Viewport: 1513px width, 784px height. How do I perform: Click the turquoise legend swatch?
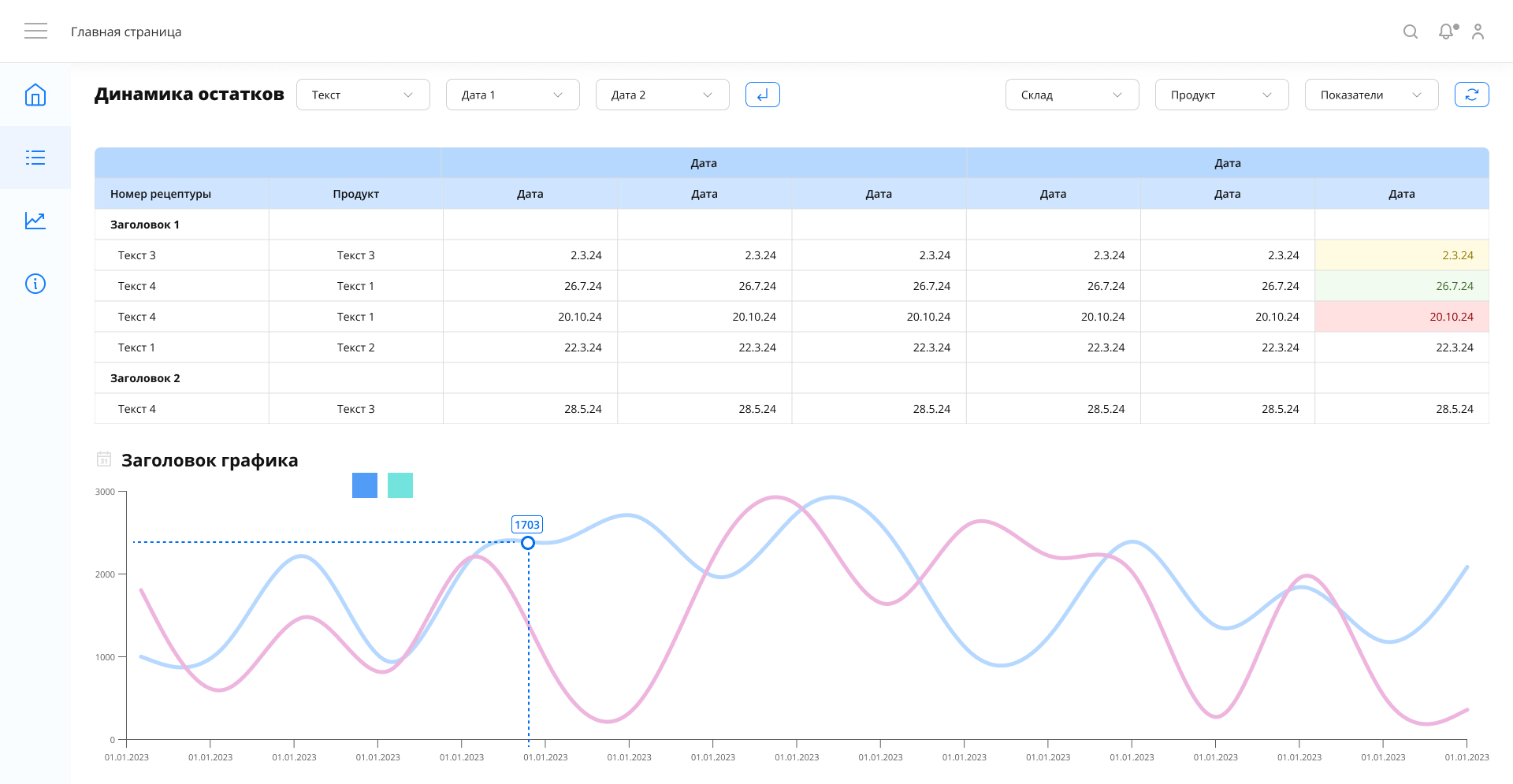tap(400, 485)
